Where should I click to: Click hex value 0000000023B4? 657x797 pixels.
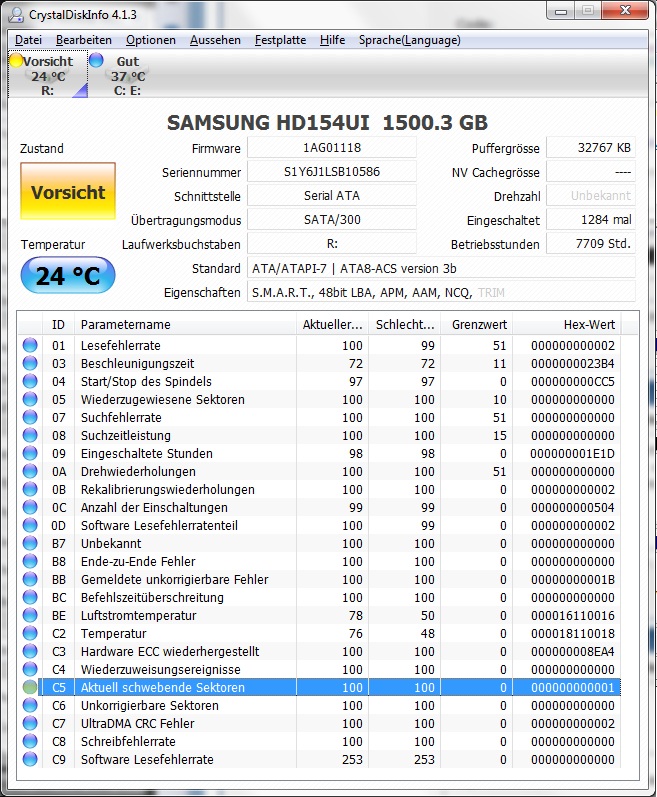click(573, 363)
